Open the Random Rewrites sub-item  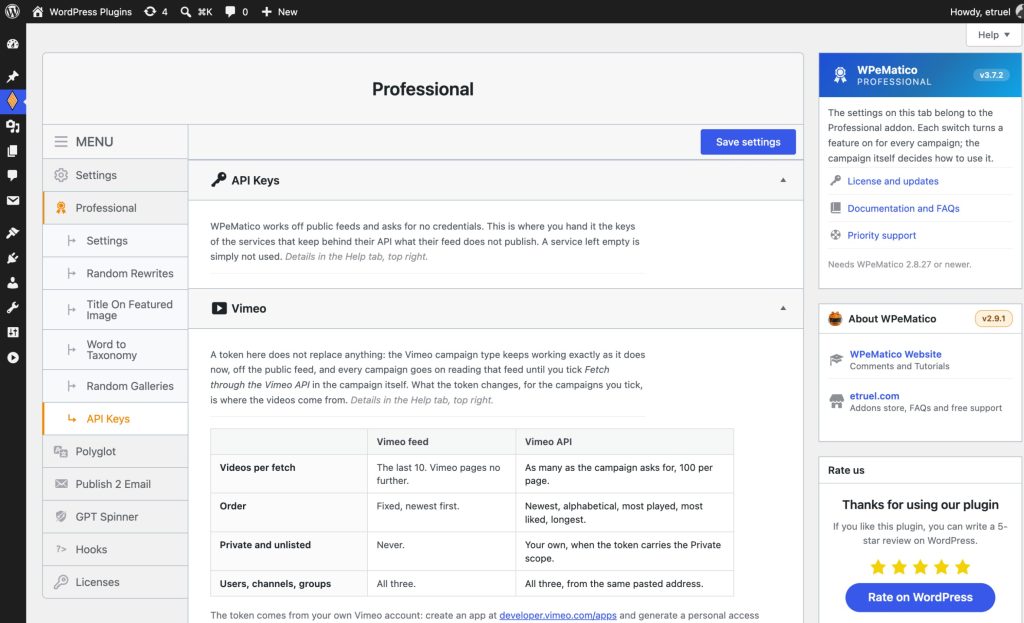pyautogui.click(x=116, y=273)
